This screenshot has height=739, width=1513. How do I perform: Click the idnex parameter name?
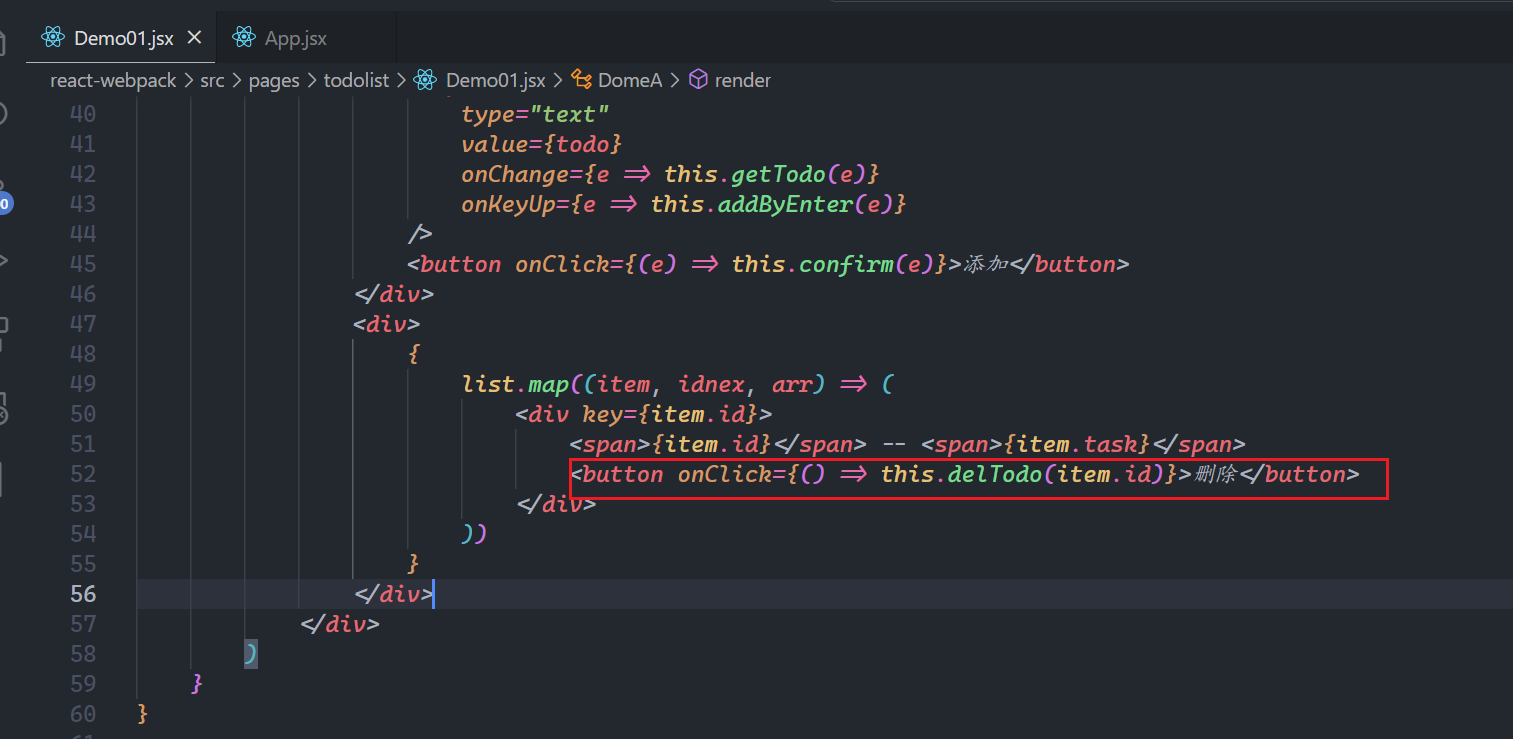click(711, 384)
